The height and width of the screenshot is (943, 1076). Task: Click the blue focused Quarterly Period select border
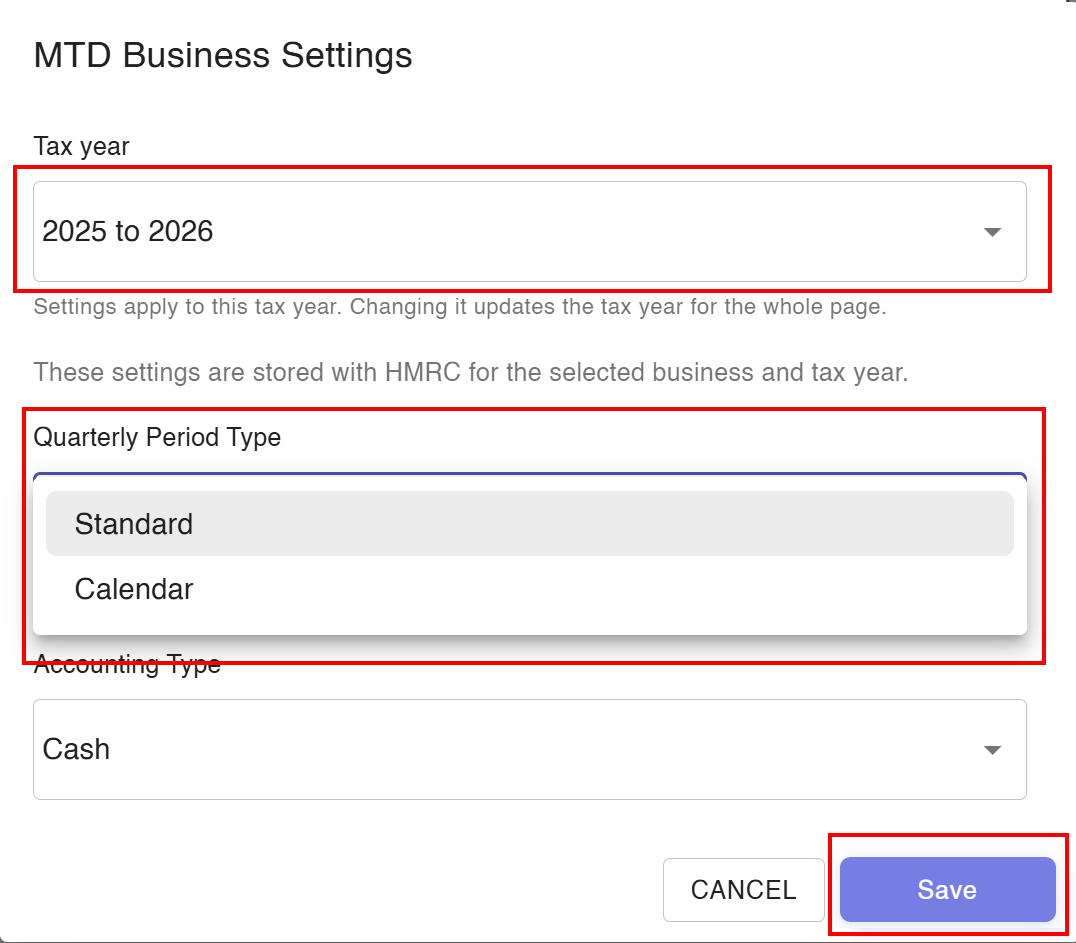tap(530, 474)
